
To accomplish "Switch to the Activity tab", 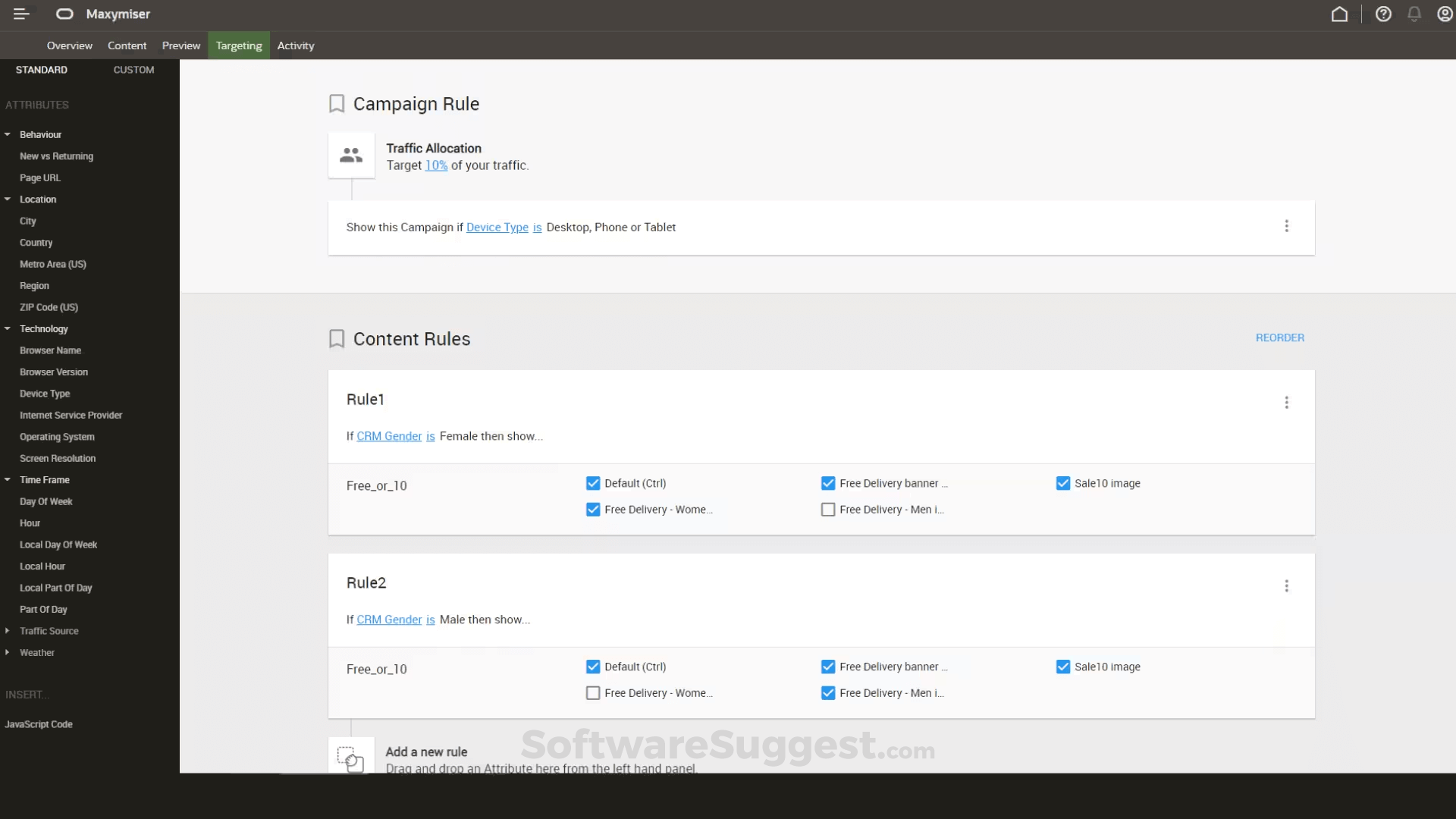I will tap(295, 45).
